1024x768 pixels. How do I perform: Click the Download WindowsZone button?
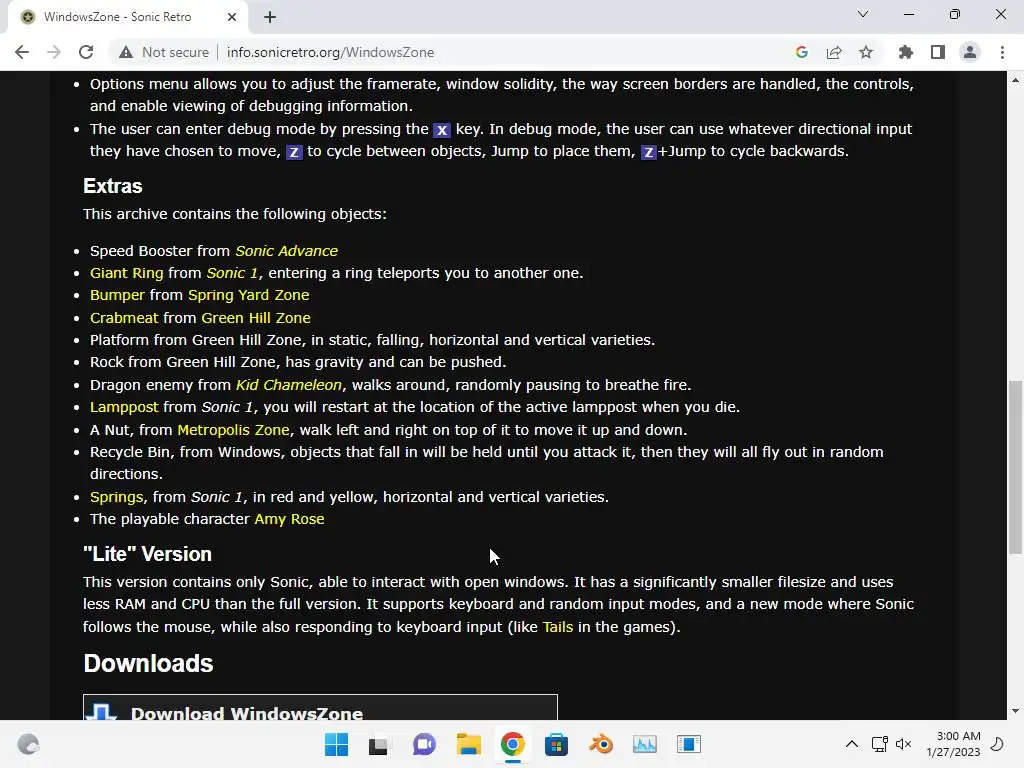(320, 708)
